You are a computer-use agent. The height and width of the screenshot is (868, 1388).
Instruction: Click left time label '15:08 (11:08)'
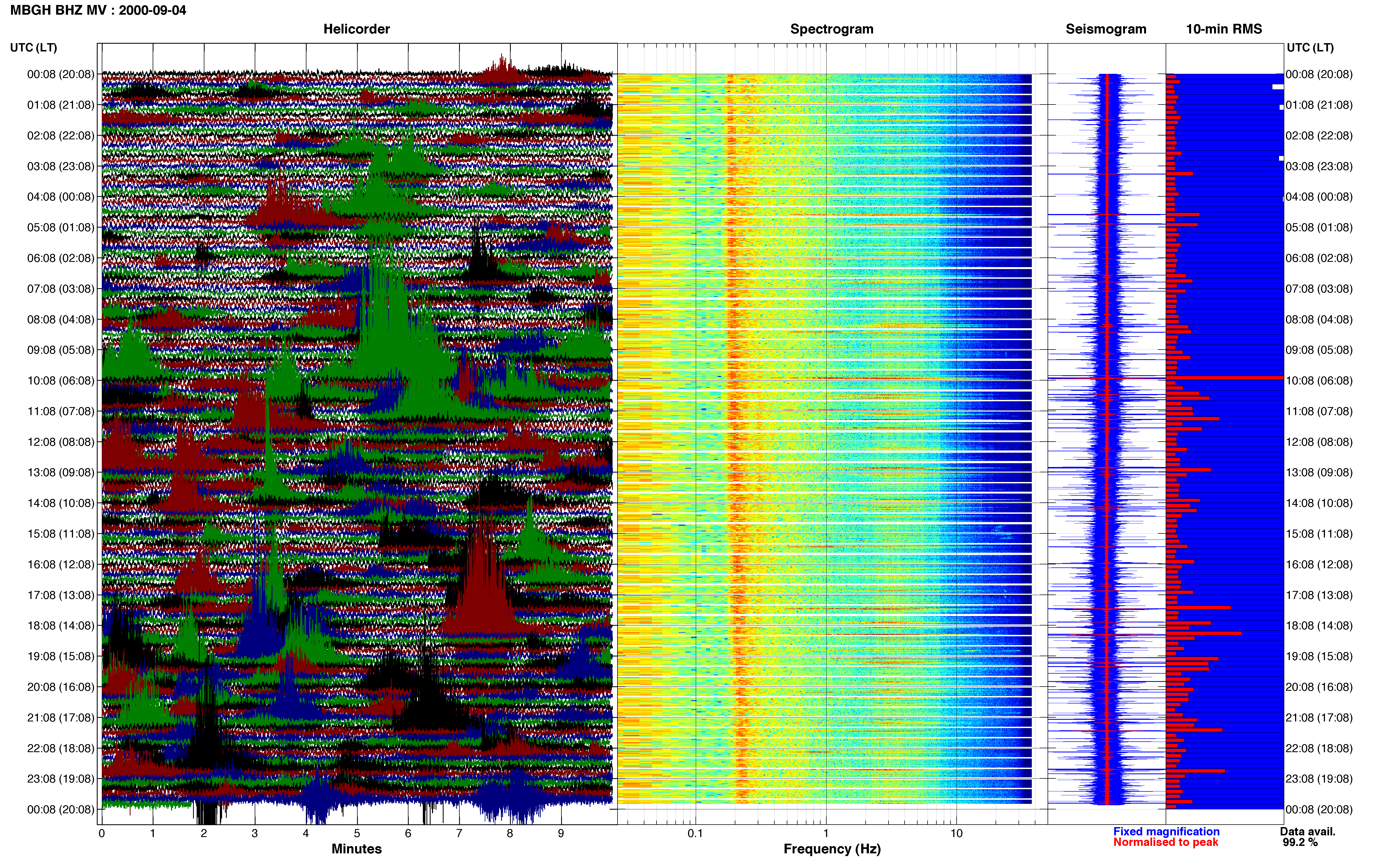61,534
